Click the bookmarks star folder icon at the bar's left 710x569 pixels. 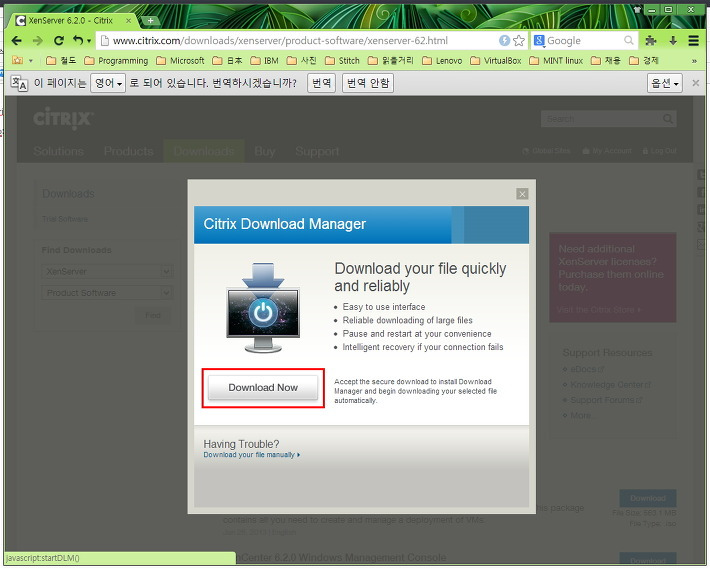(18, 60)
